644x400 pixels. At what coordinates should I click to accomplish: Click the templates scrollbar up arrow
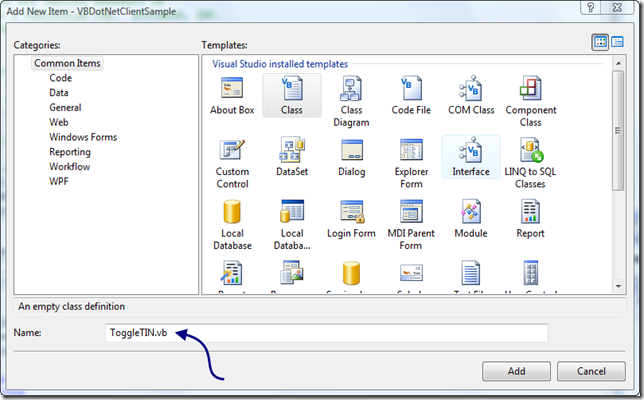click(618, 63)
